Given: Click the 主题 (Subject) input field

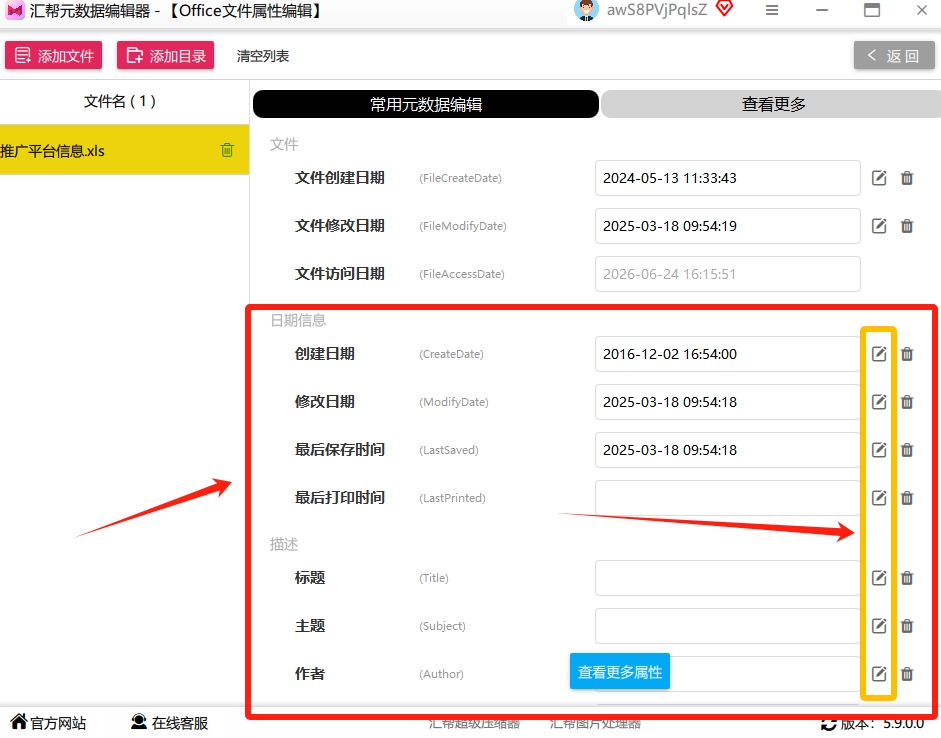Looking at the screenshot, I should click(727, 626).
